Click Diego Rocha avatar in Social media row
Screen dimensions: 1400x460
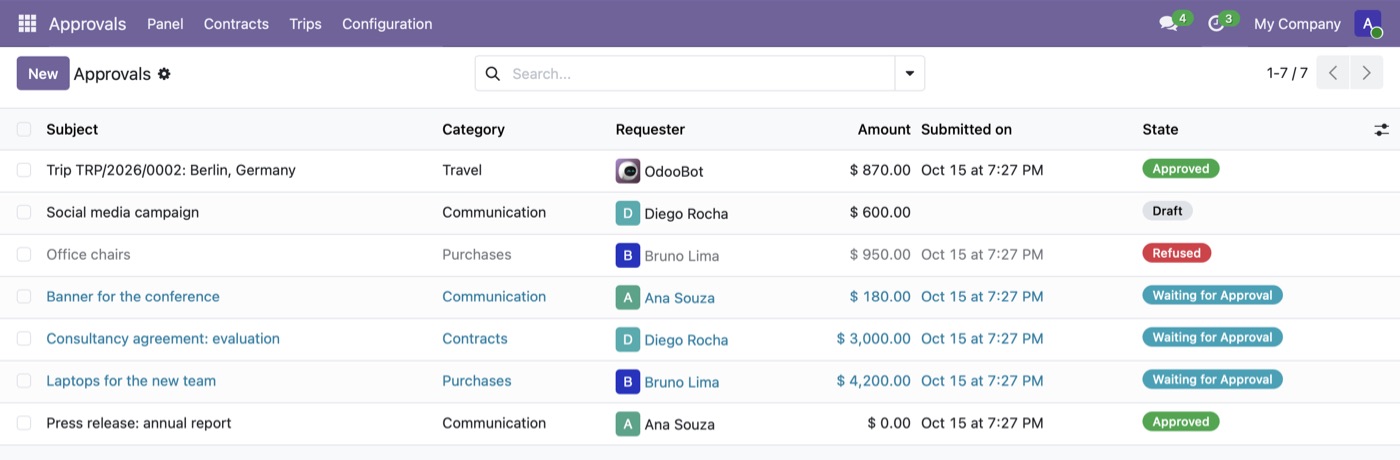click(627, 213)
